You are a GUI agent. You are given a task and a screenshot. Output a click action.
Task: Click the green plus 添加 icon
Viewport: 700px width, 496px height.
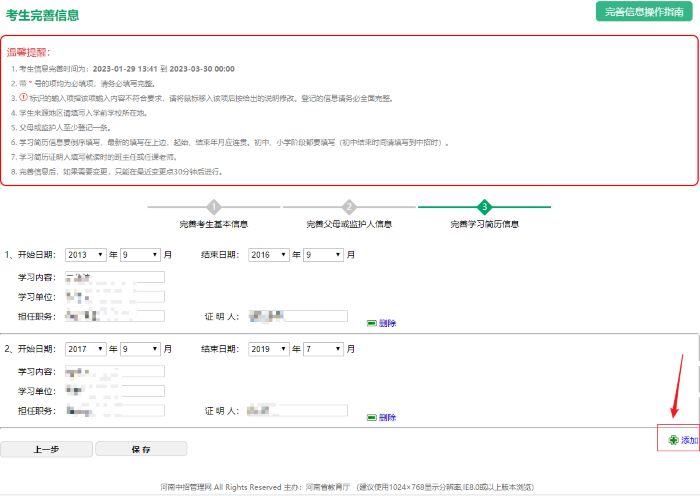(x=673, y=440)
